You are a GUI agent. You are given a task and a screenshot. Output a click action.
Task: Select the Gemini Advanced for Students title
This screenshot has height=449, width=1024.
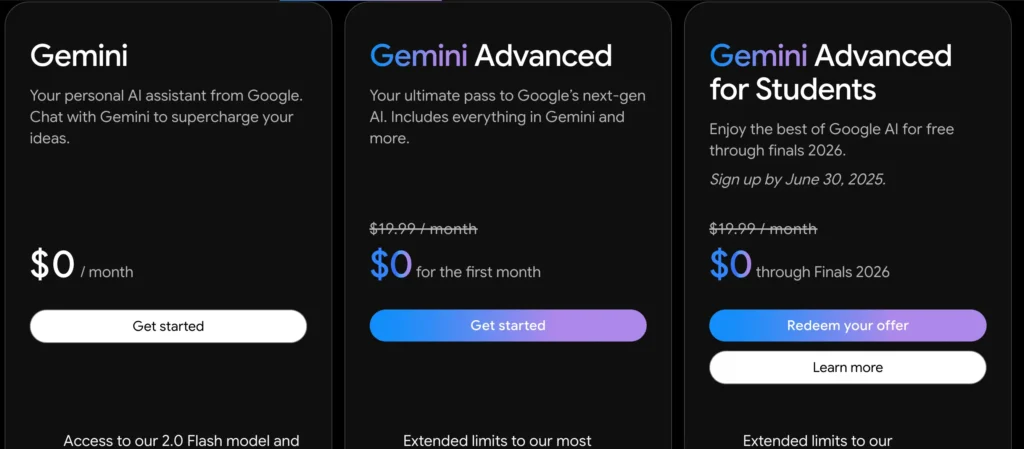tap(831, 72)
